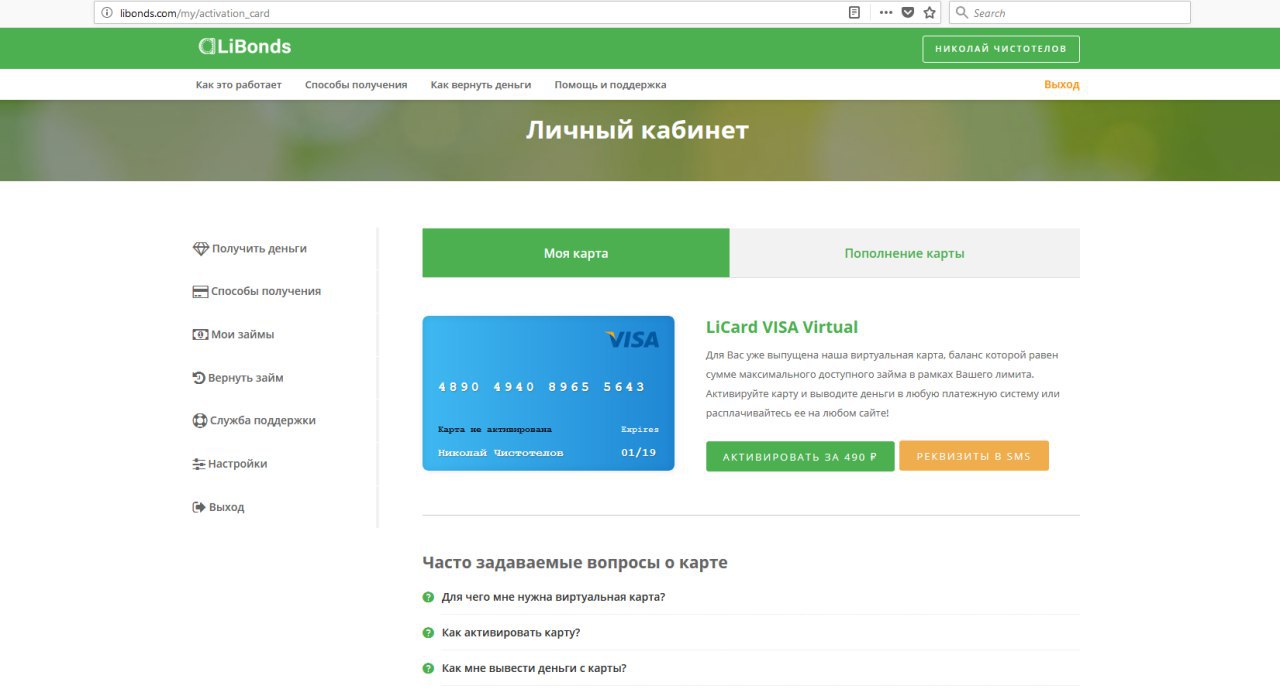Click the history icon beside Вернуть займ
Viewport: 1280px width, 696px height.
click(x=199, y=378)
